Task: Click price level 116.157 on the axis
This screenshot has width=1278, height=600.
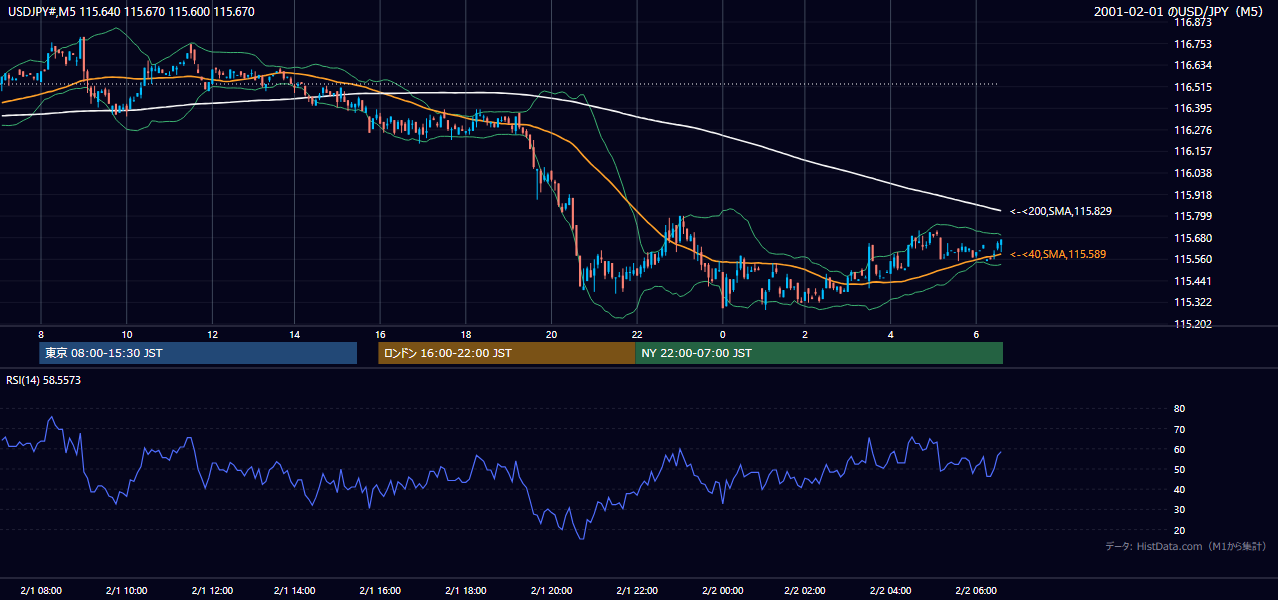Action: (1192, 151)
